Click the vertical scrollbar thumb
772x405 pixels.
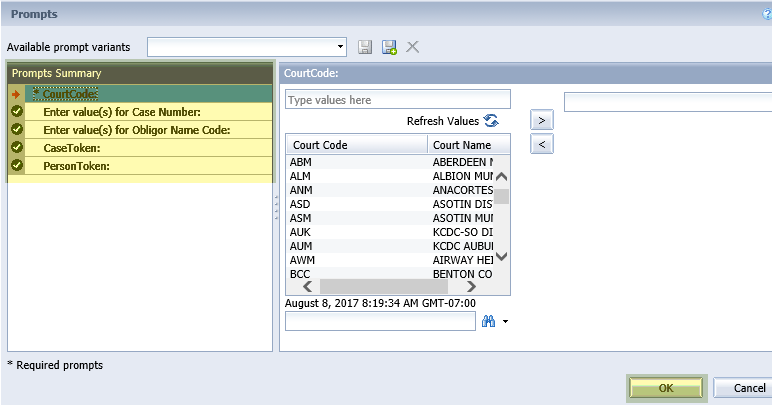(501, 196)
